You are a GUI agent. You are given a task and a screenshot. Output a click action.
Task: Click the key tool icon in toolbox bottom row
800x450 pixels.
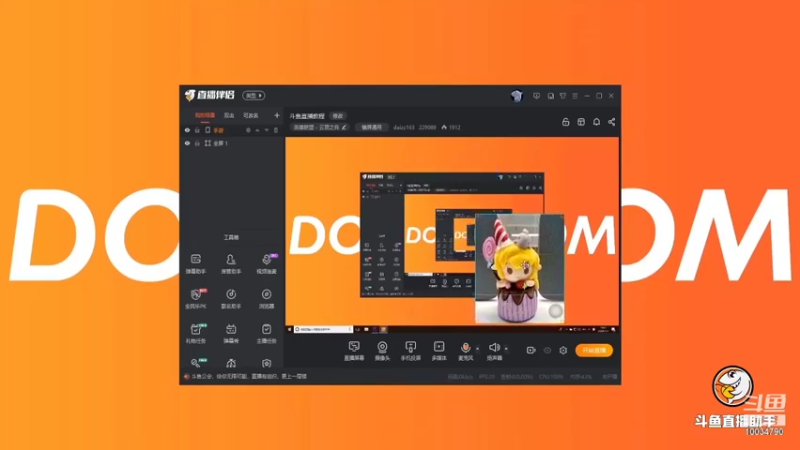point(196,363)
